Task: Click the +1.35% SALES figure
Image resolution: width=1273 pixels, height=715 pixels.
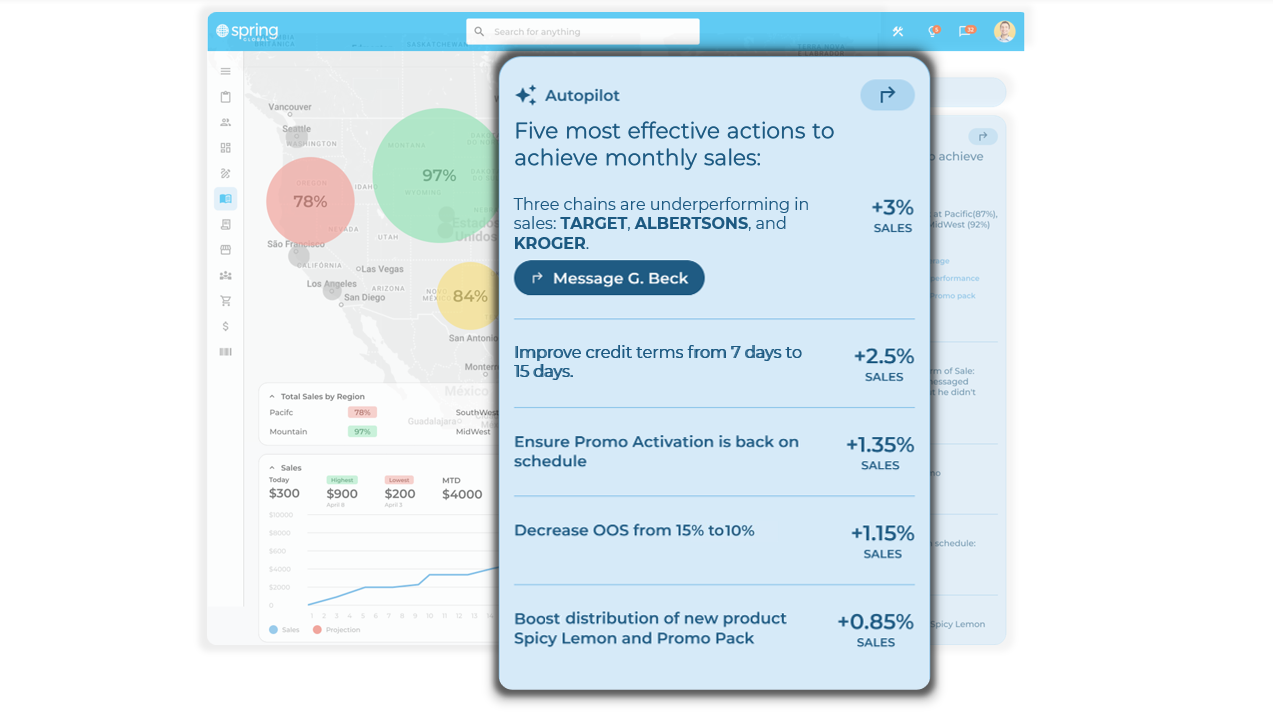Action: pyautogui.click(x=880, y=453)
